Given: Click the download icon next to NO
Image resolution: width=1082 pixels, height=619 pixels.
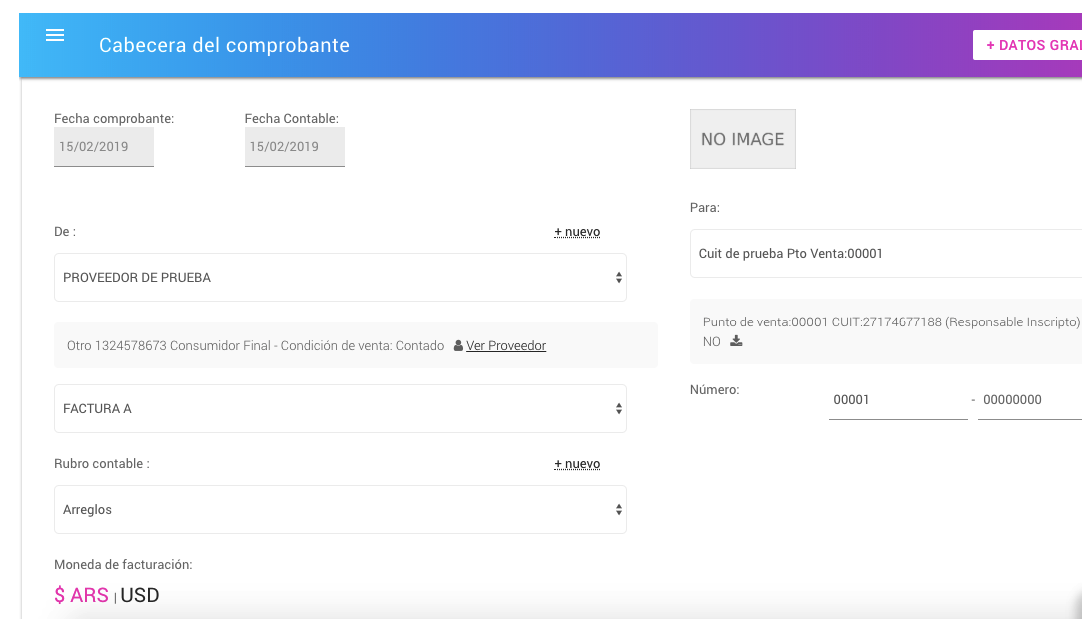Looking at the screenshot, I should click(x=737, y=341).
